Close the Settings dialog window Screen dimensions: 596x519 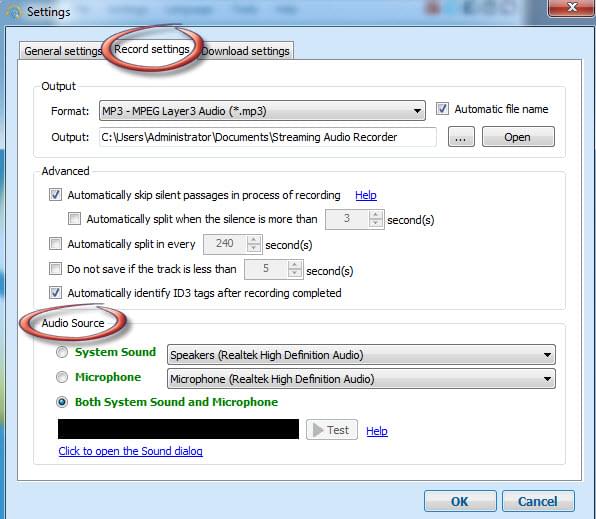tap(572, 7)
